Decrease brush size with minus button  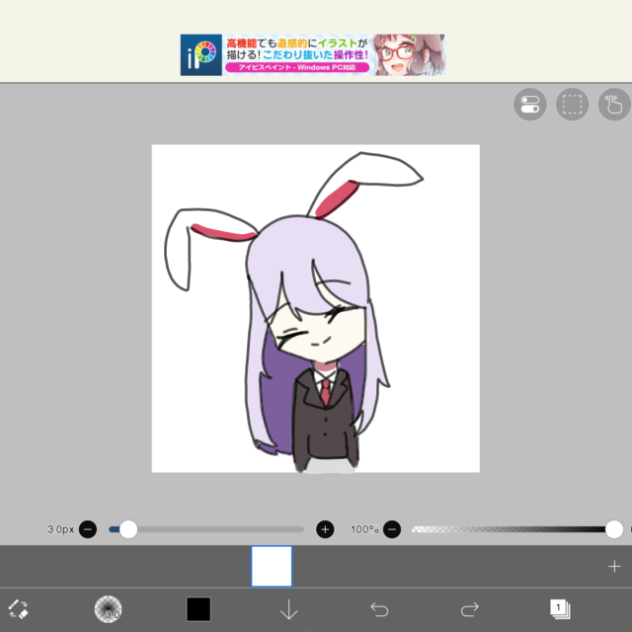88,529
